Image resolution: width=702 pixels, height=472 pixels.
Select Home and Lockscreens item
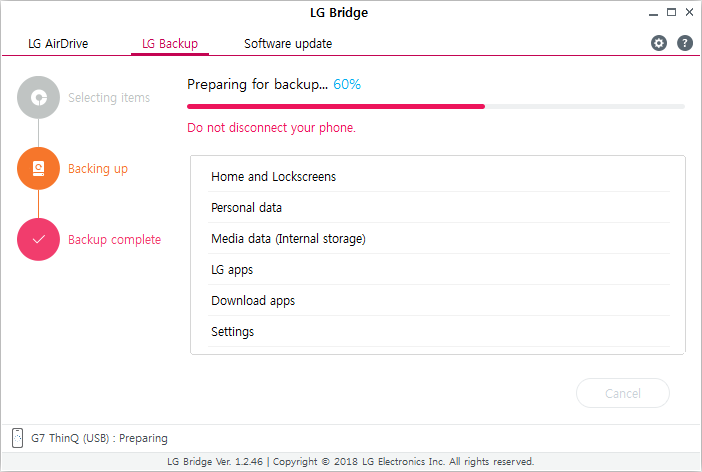tap(439, 176)
